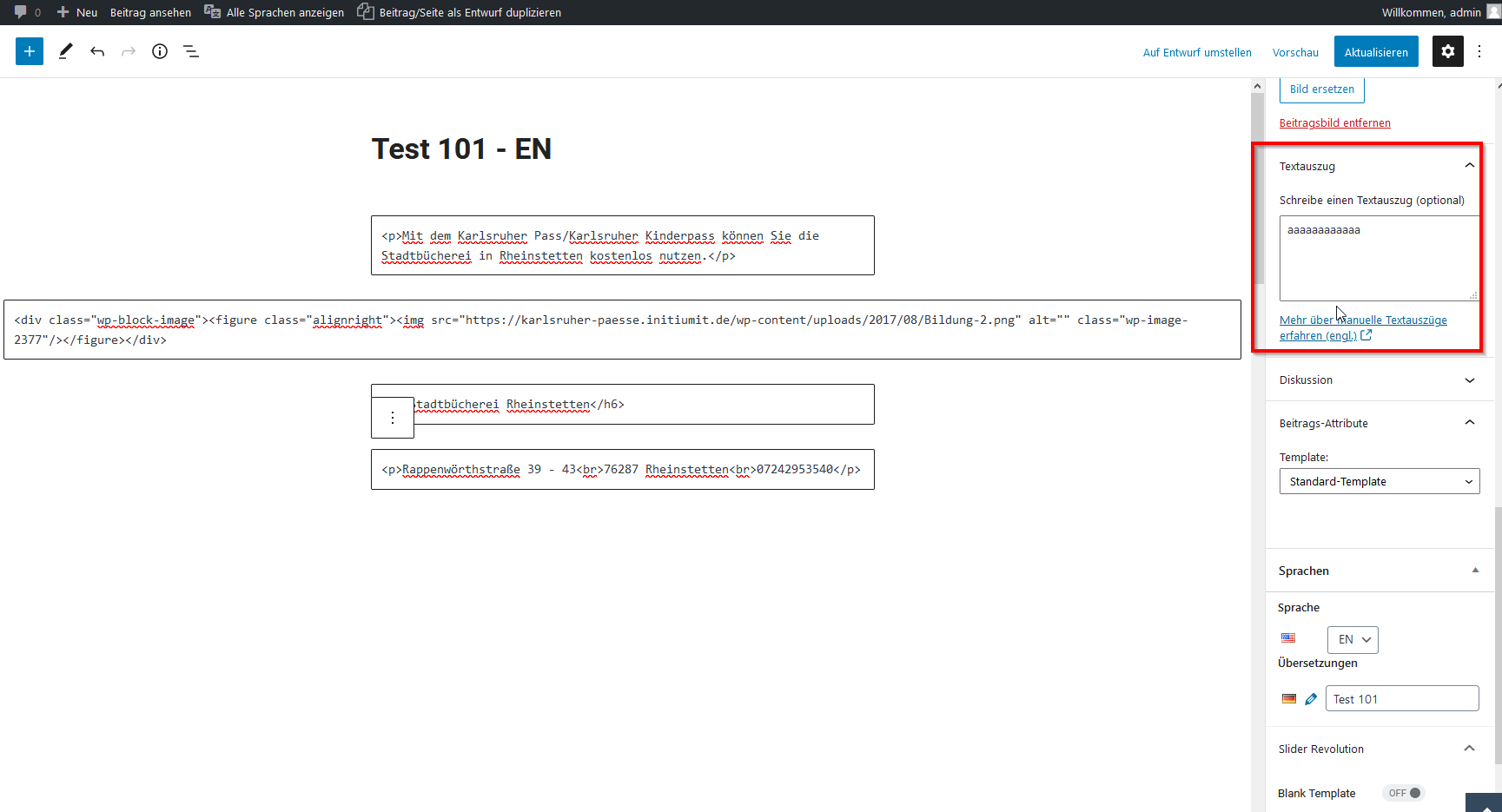
Task: Click the admin avatar in the top bar
Action: pos(1493,12)
